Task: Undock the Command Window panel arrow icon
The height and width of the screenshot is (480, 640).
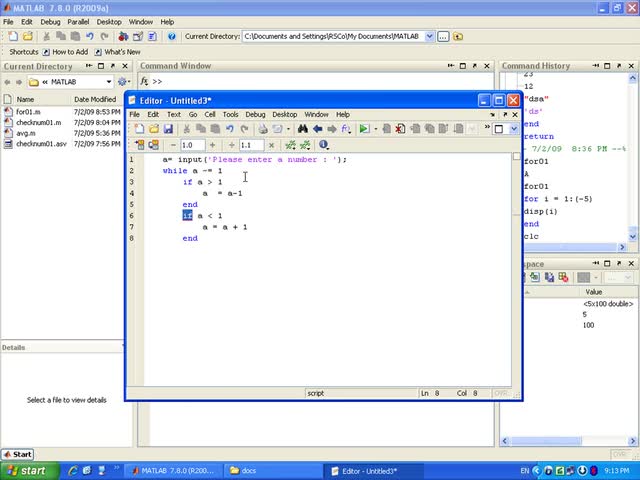Action: pos(474,66)
